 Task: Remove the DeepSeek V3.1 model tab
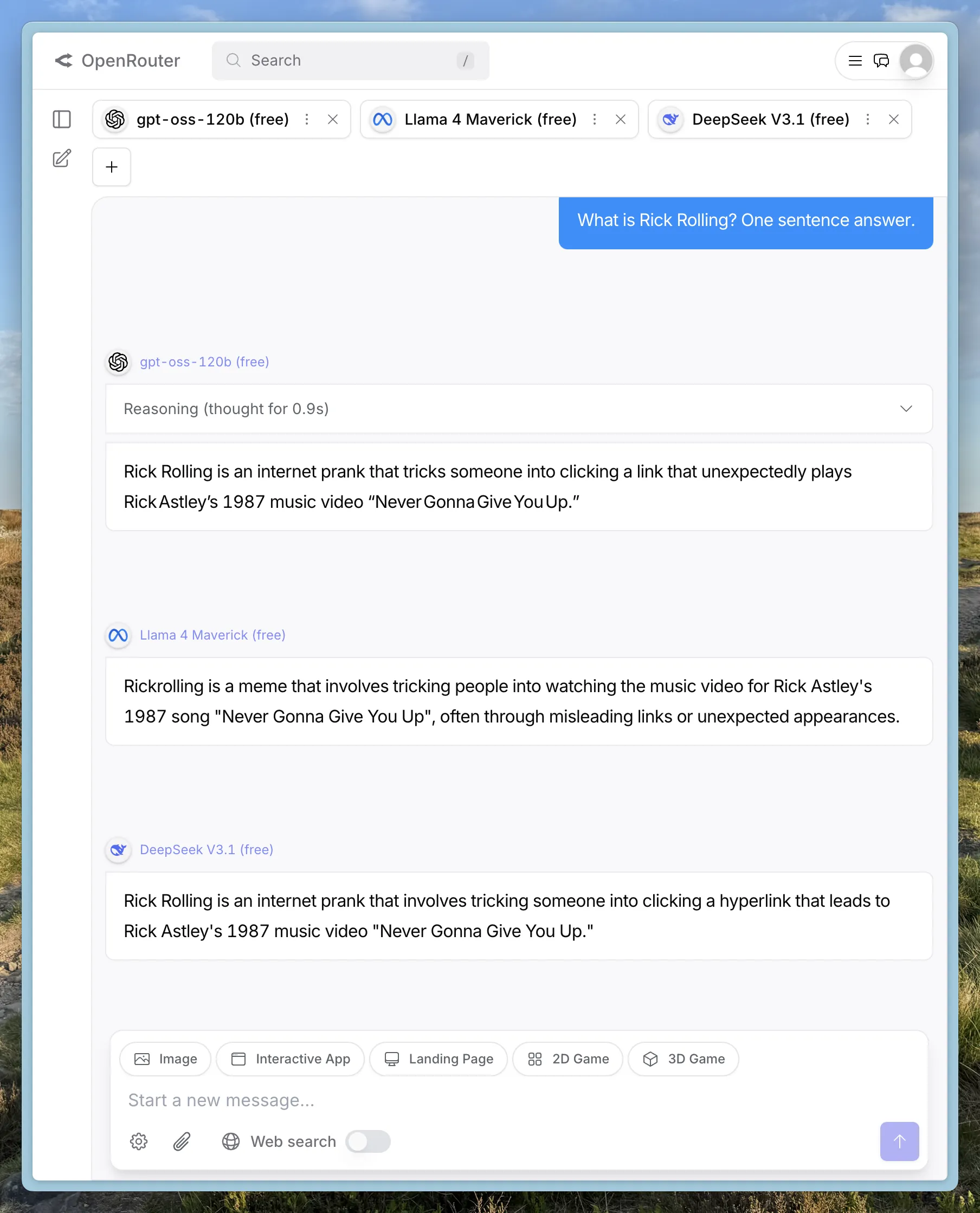click(893, 119)
